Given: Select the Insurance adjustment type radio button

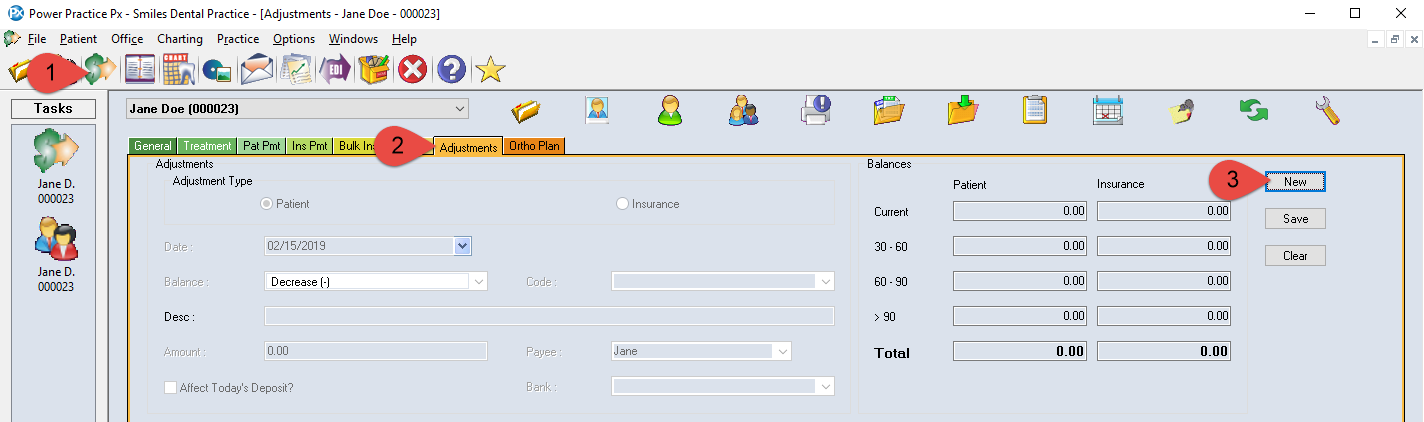Looking at the screenshot, I should pyautogui.click(x=623, y=204).
